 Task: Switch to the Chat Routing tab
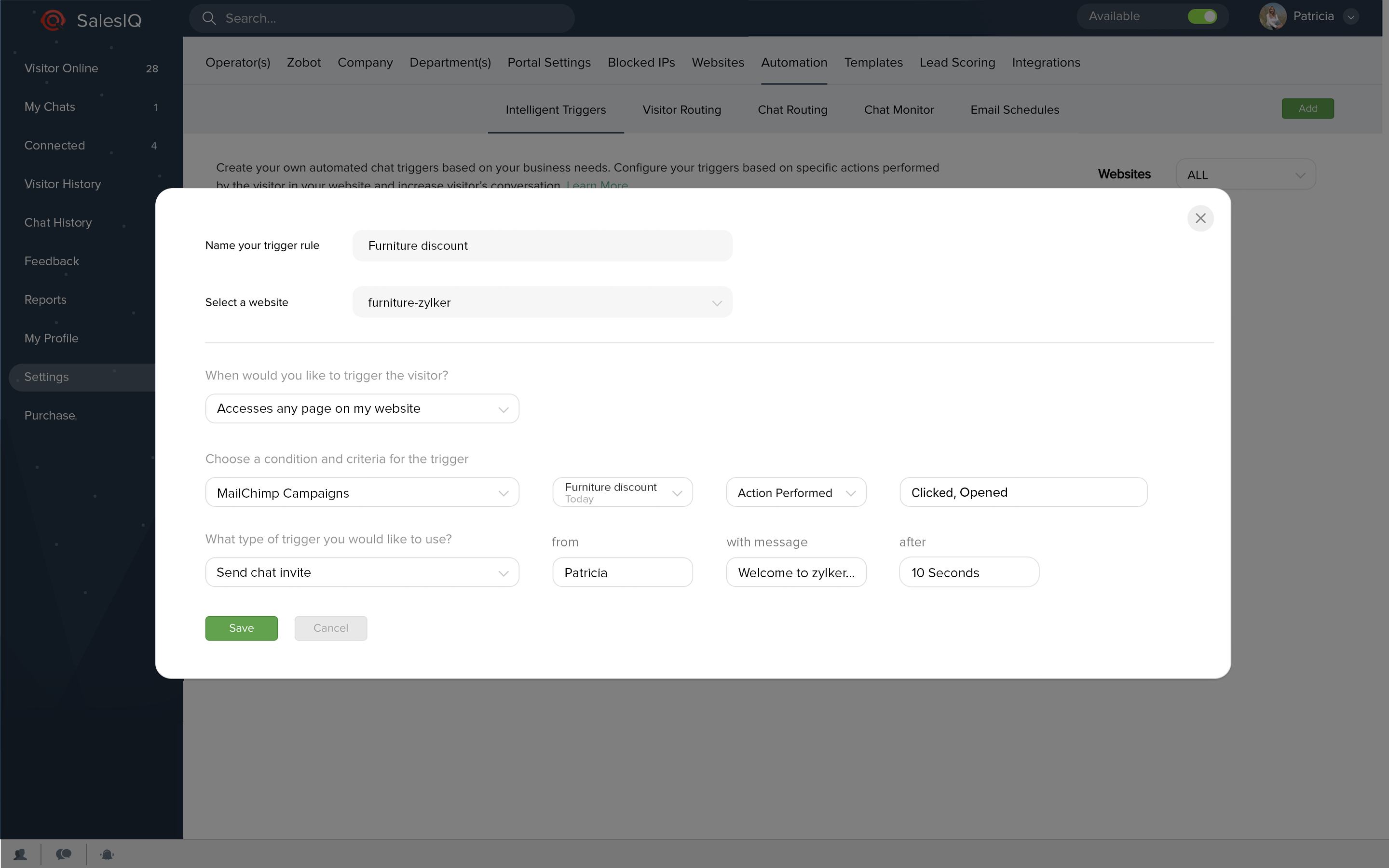[792, 109]
